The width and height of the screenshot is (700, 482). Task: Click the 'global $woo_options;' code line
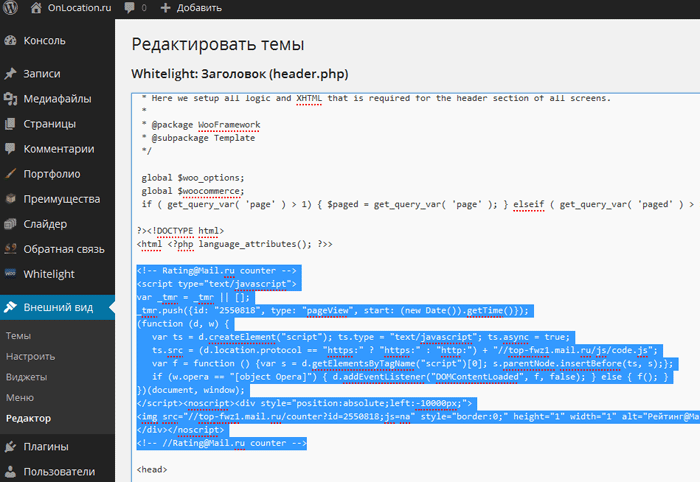(193, 178)
